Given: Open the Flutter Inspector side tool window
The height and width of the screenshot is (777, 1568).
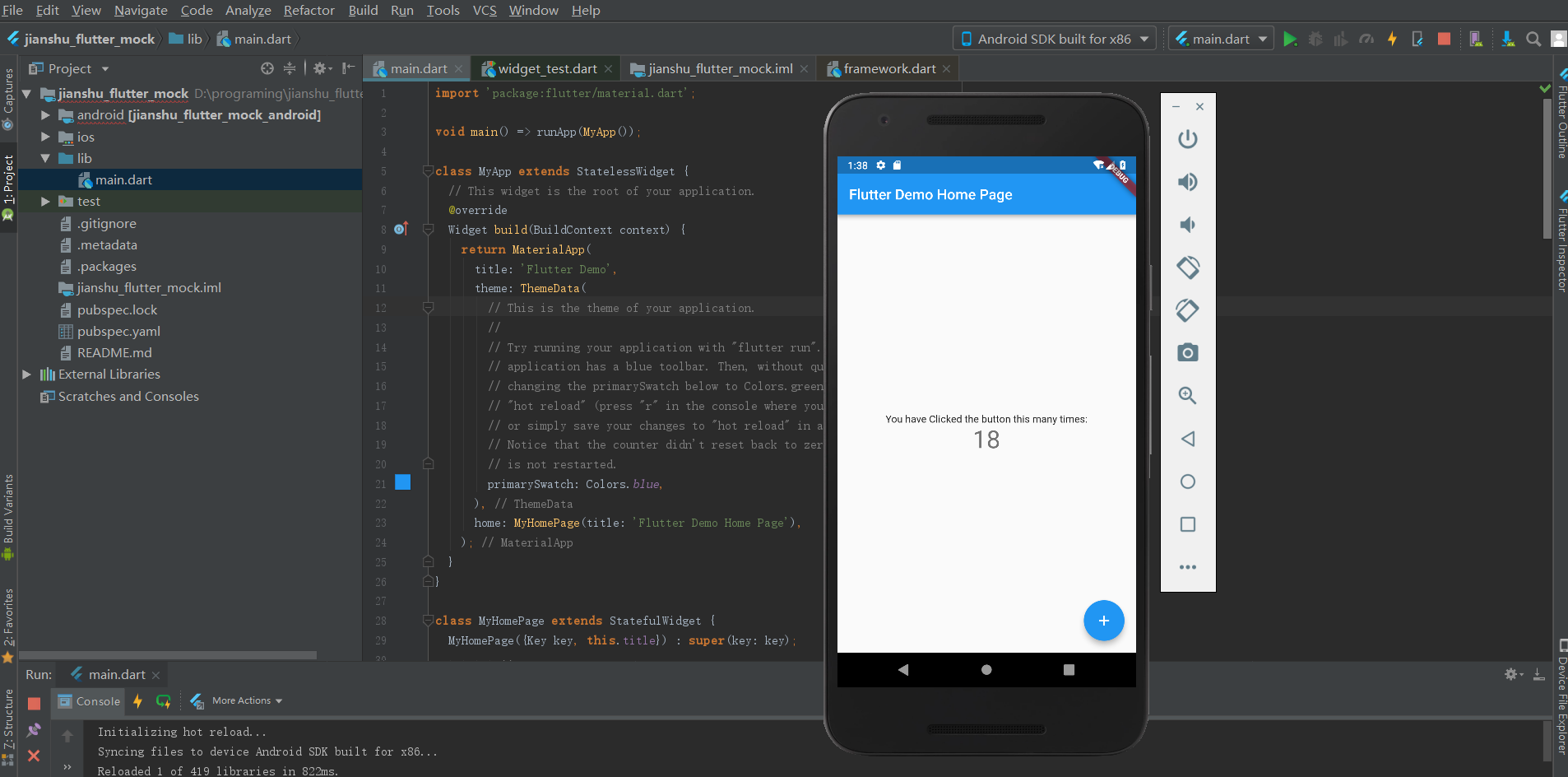Looking at the screenshot, I should point(1561,241).
